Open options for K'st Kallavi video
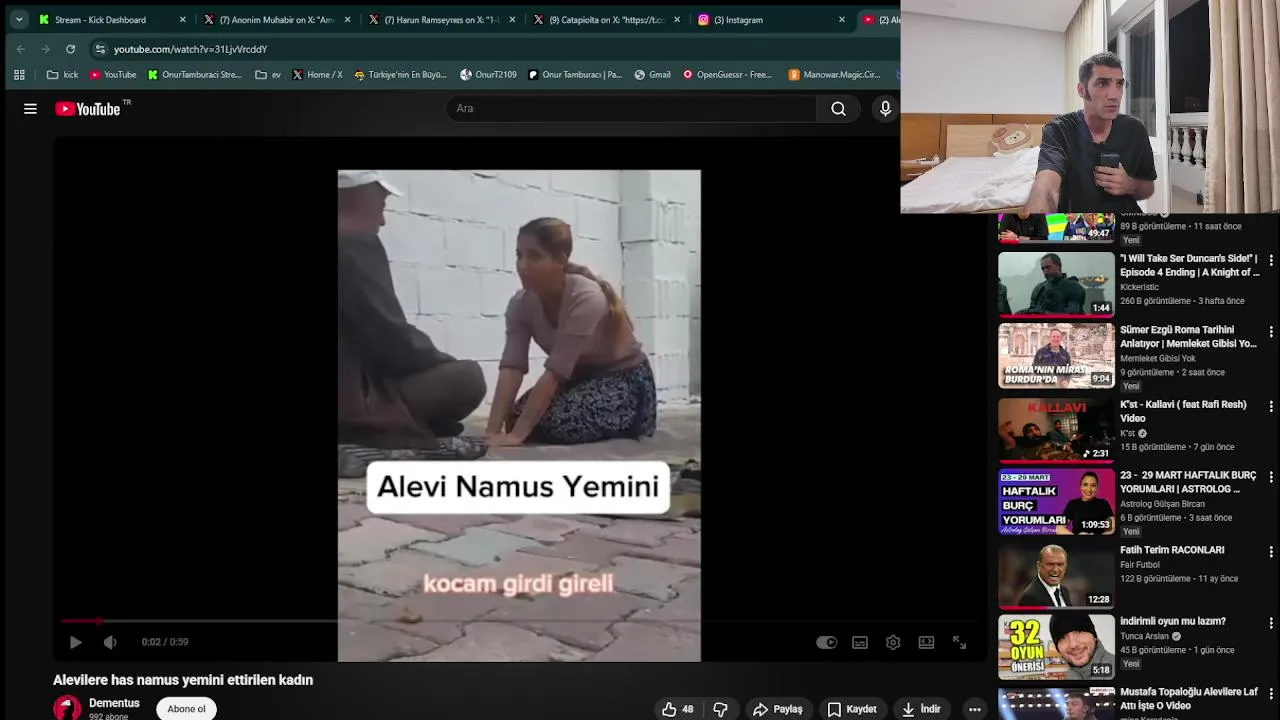The image size is (1280, 720). point(1271,406)
